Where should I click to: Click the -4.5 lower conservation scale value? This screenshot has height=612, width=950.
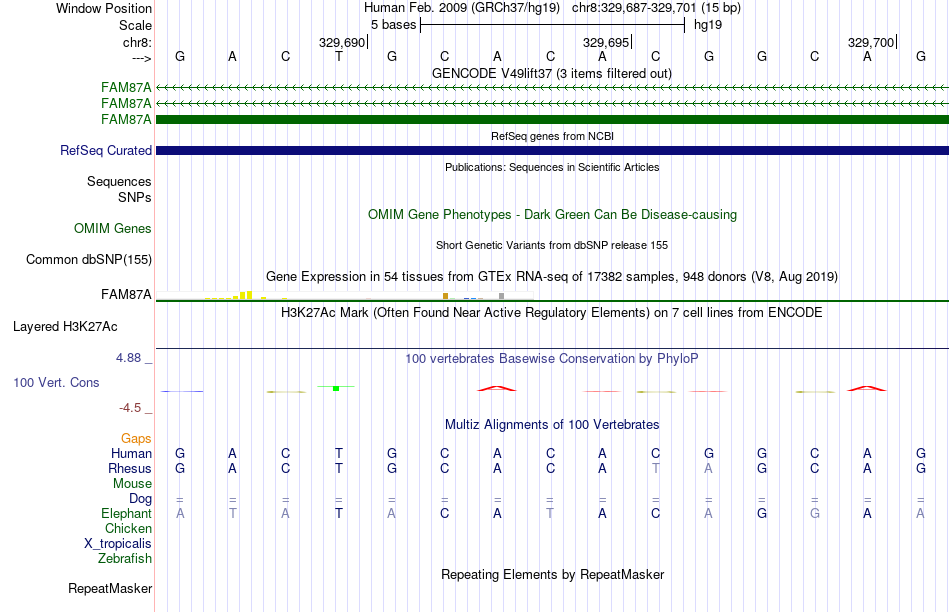coord(130,408)
